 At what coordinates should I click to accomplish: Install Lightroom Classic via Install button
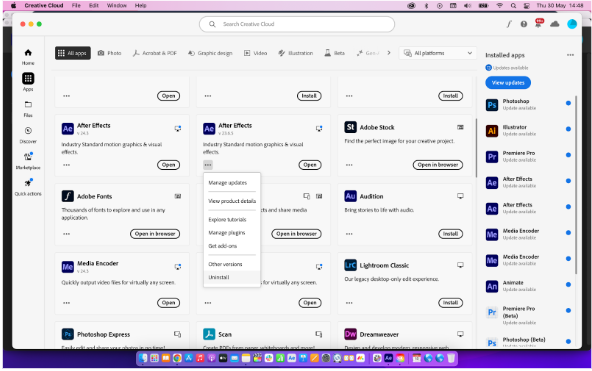coord(450,303)
